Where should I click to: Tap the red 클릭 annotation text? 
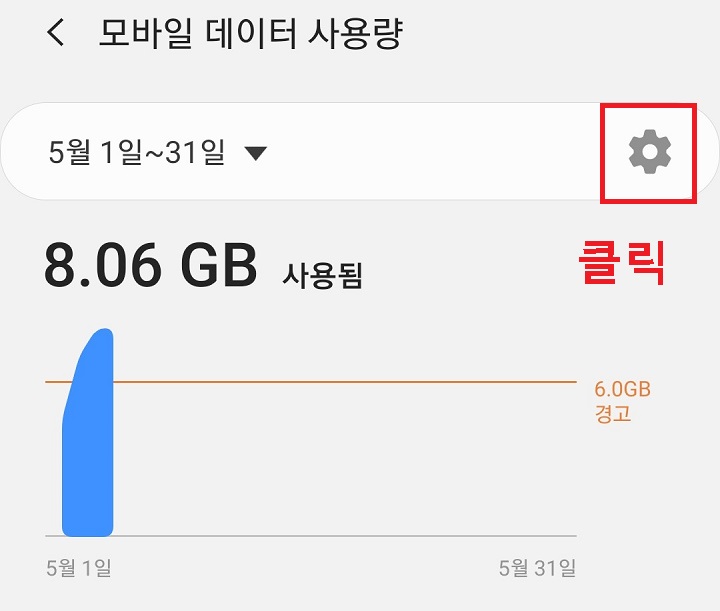click(622, 263)
